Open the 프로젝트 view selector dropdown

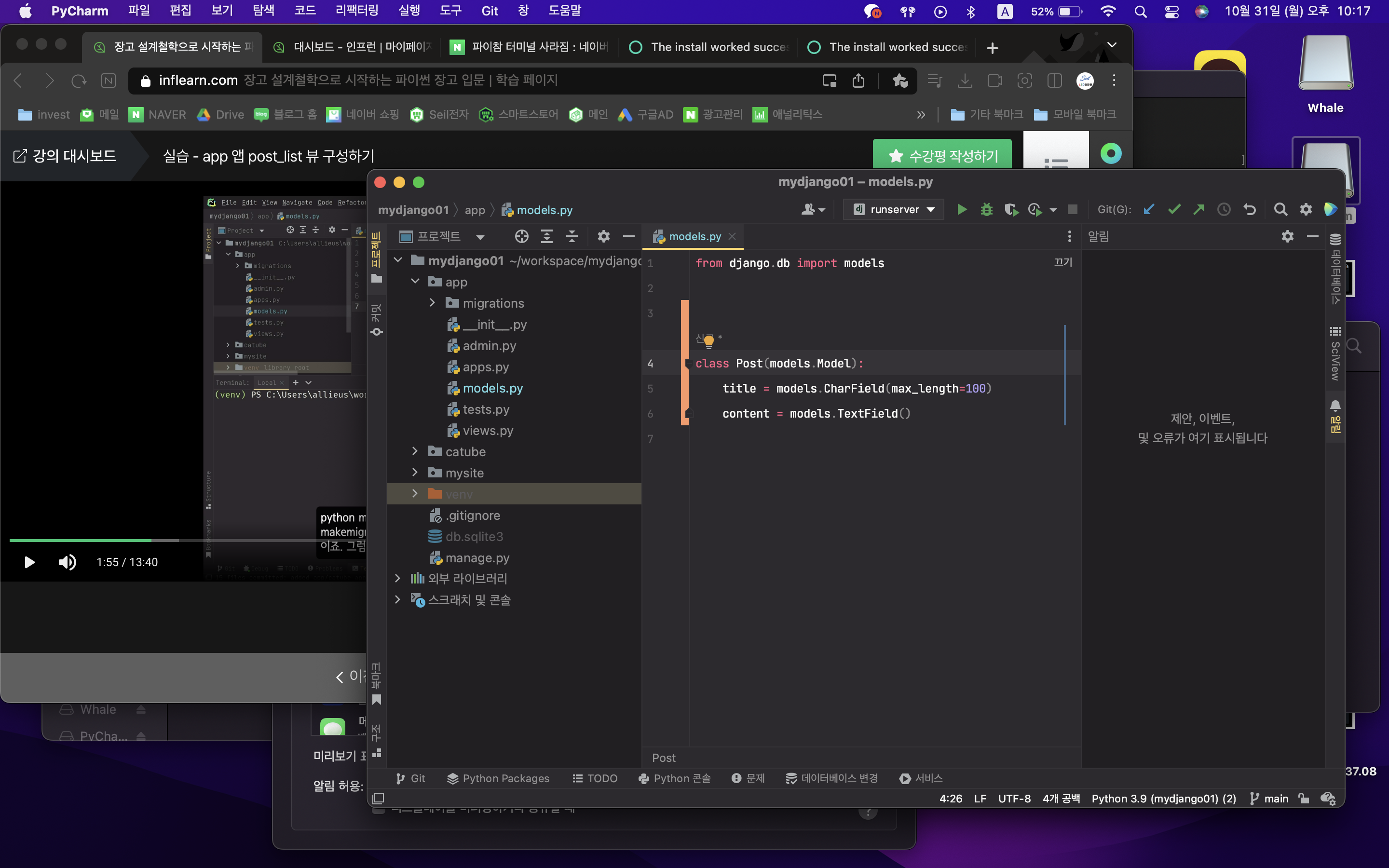click(x=443, y=236)
